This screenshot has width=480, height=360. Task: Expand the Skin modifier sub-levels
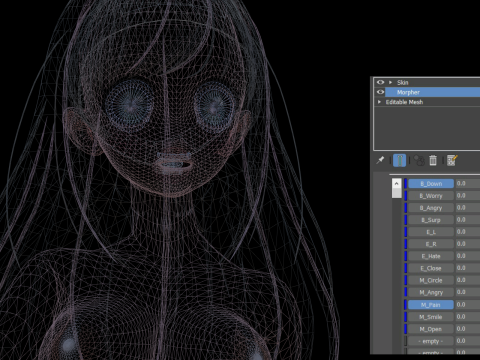coord(390,82)
